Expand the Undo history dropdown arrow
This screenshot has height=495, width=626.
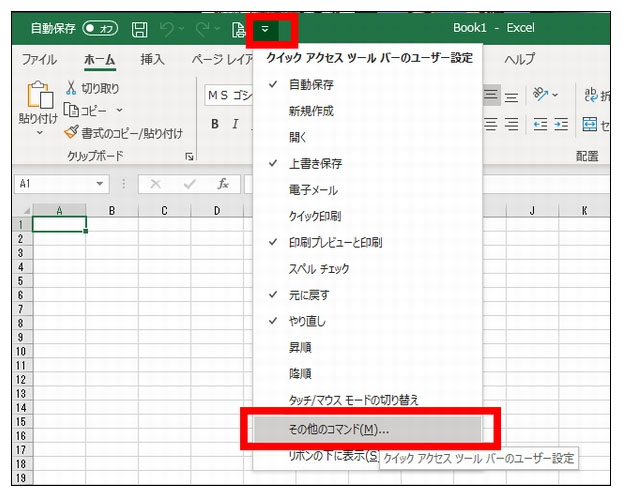click(181, 29)
